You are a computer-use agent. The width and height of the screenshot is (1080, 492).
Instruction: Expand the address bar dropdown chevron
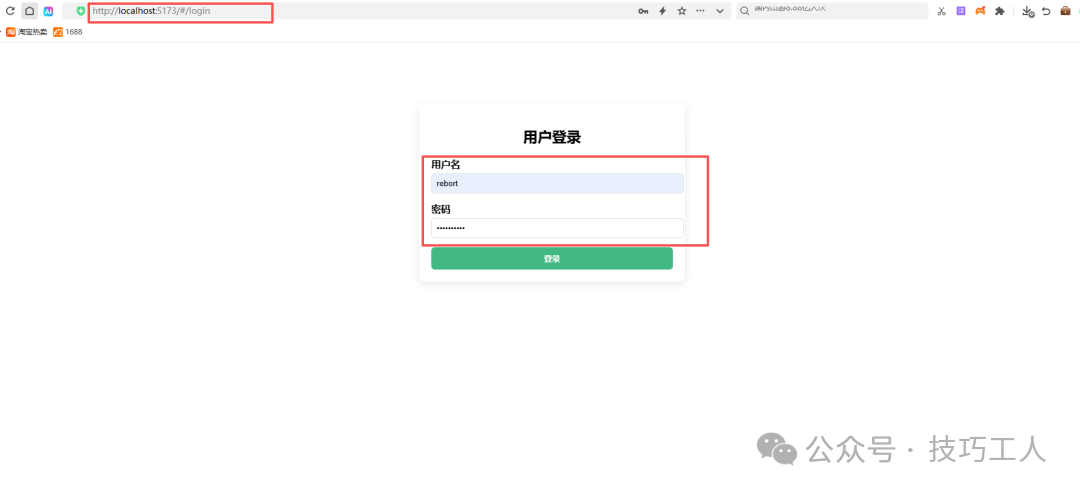point(720,11)
